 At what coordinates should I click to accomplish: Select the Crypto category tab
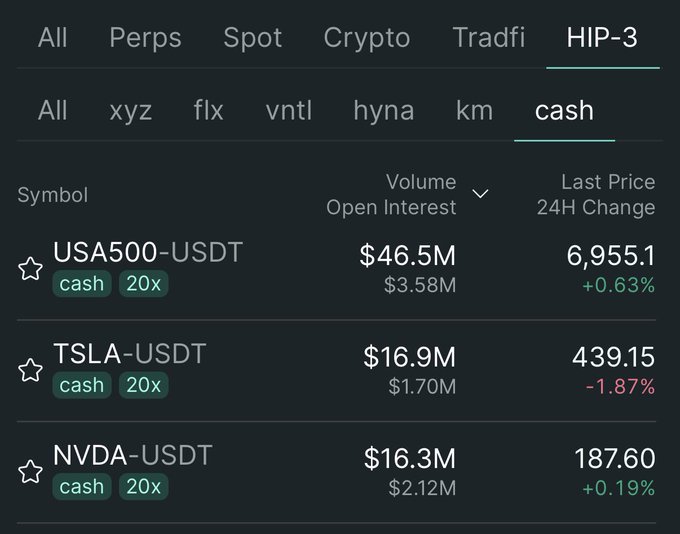click(x=367, y=38)
